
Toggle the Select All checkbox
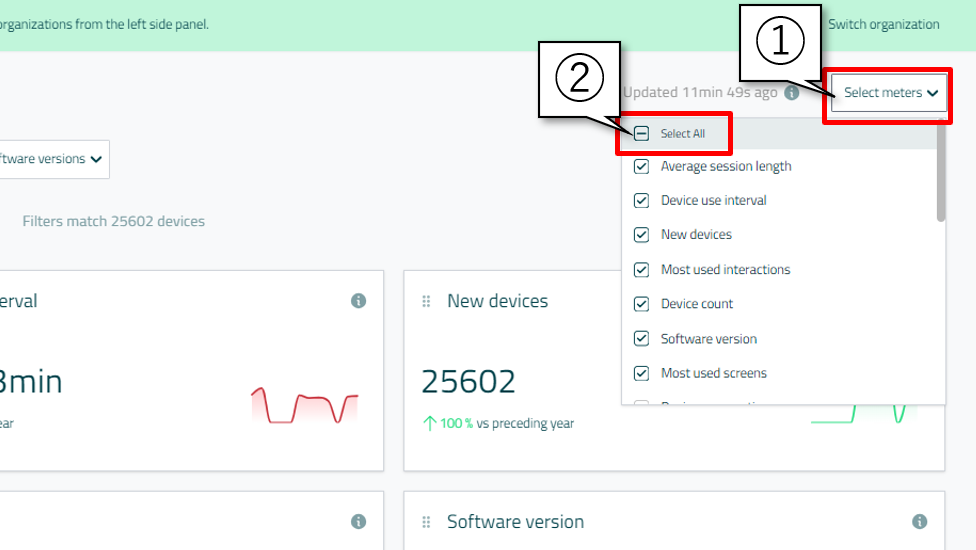pyautogui.click(x=642, y=134)
